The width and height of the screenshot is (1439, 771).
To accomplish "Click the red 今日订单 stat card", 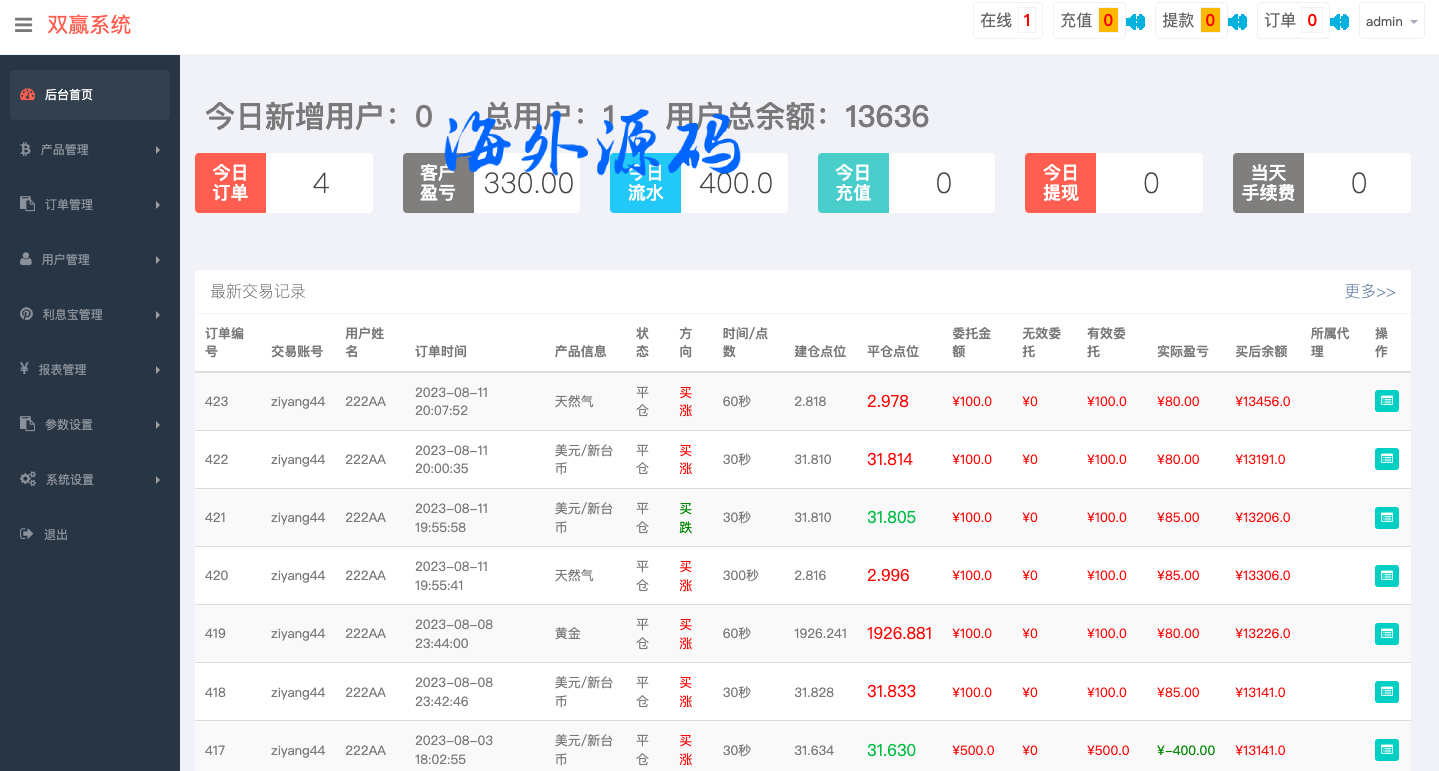I will click(x=230, y=183).
